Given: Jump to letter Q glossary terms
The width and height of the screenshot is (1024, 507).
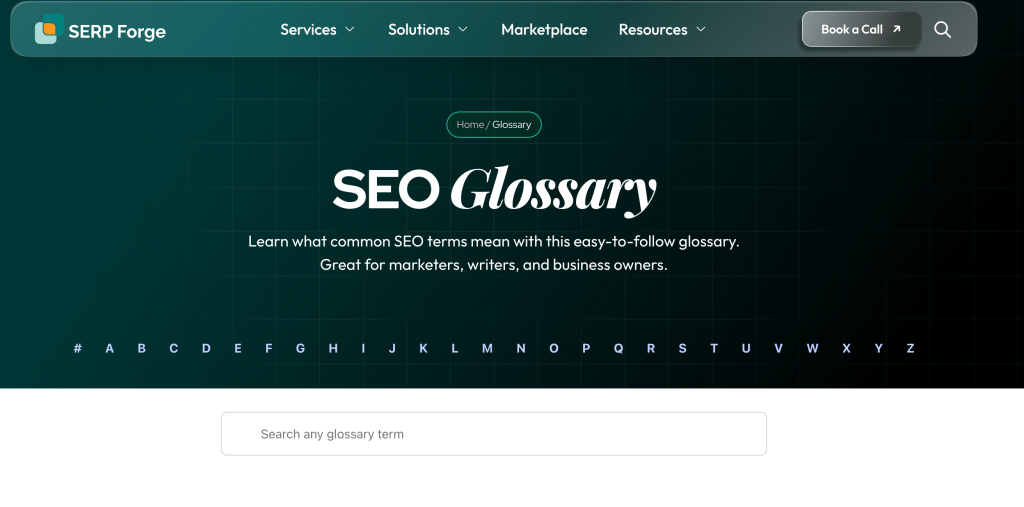Looking at the screenshot, I should 618,348.
